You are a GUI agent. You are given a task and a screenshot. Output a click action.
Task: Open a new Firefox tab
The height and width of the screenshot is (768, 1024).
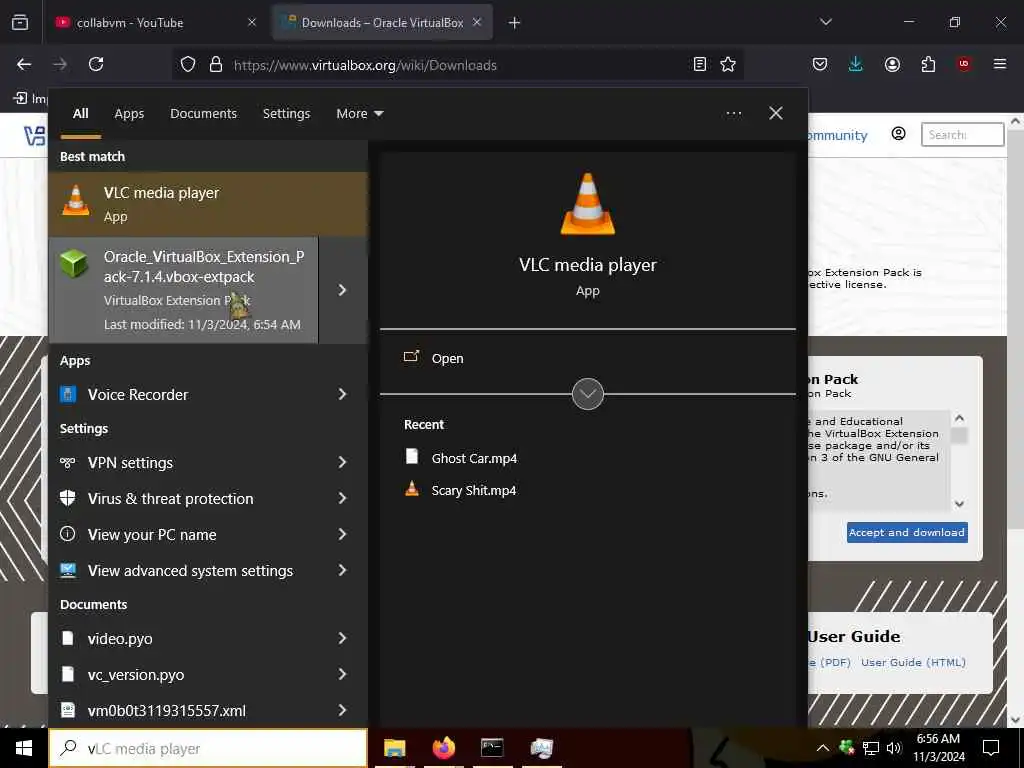tap(514, 23)
